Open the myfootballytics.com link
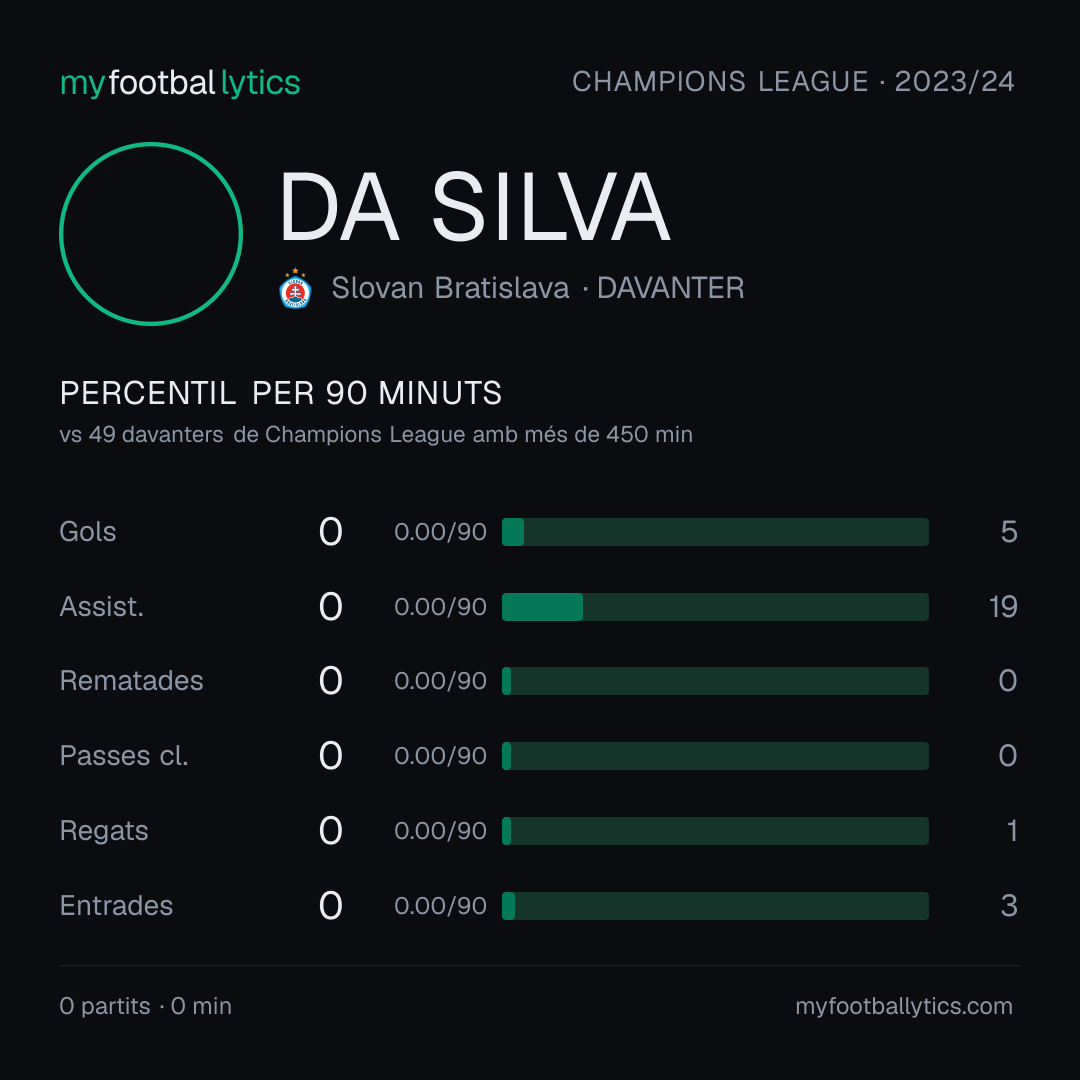Viewport: 1080px width, 1080px height. [904, 1006]
